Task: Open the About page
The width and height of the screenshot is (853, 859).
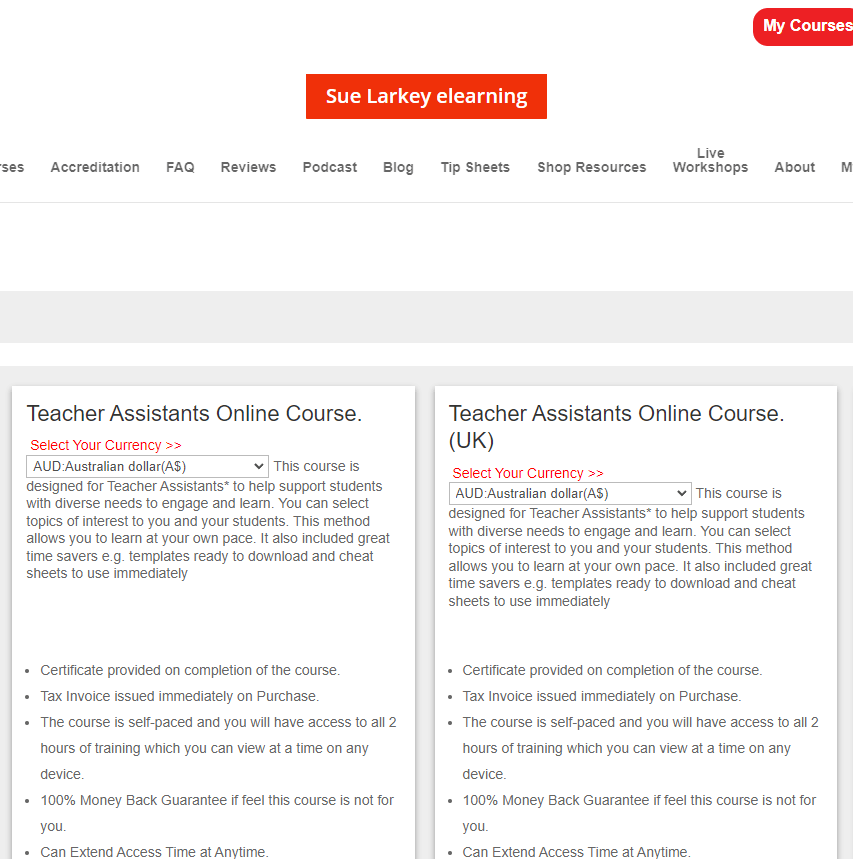Action: coord(794,167)
